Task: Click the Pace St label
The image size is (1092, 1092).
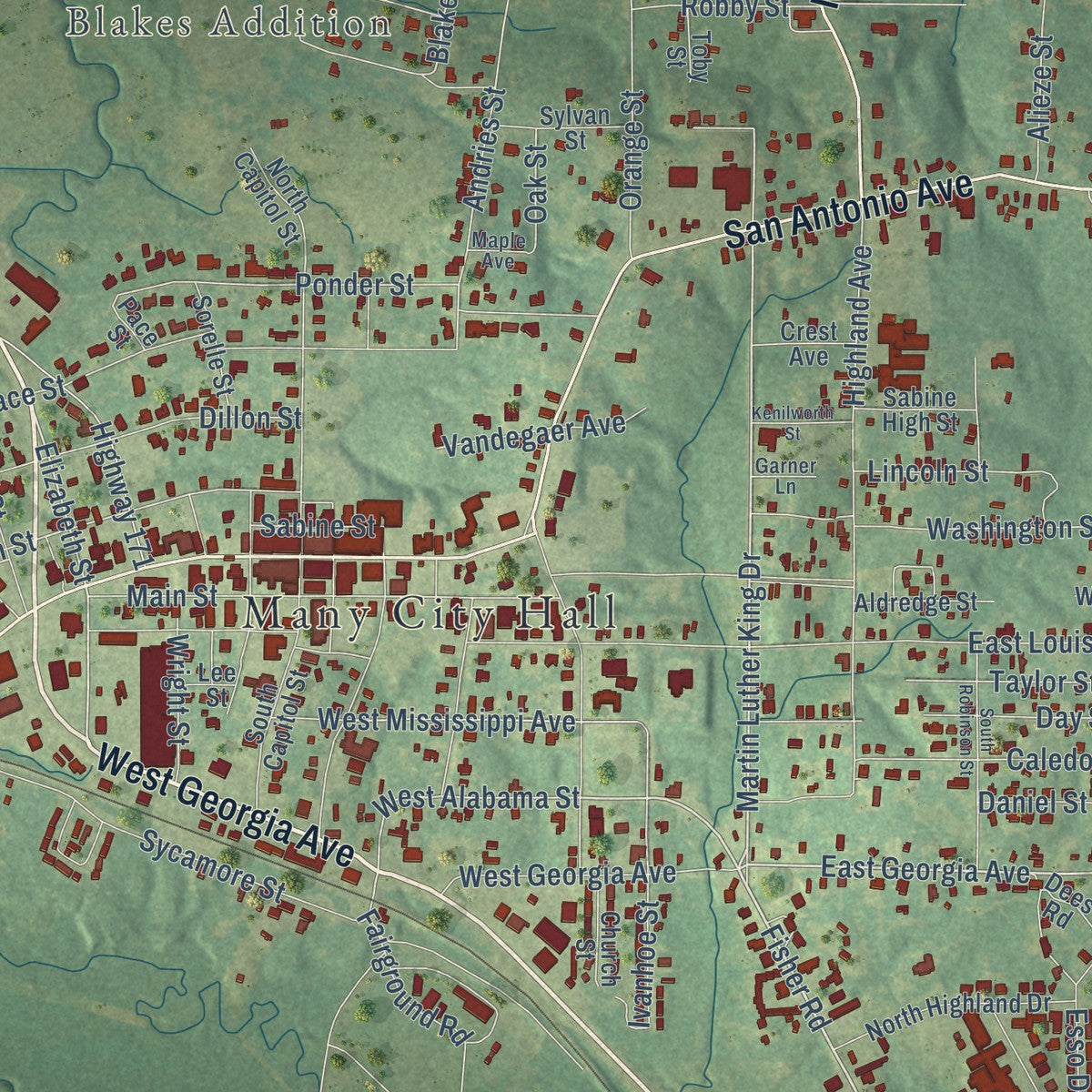Action: (130, 325)
